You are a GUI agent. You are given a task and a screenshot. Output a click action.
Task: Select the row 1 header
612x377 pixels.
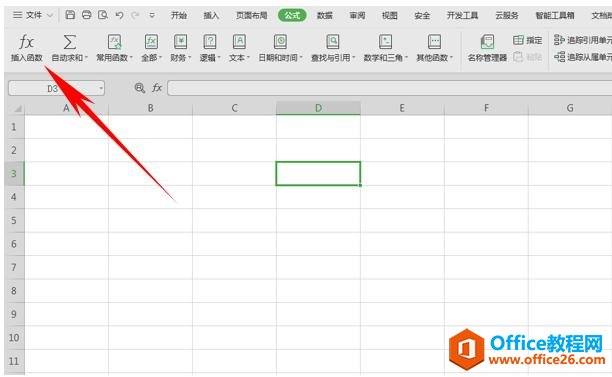[14, 127]
